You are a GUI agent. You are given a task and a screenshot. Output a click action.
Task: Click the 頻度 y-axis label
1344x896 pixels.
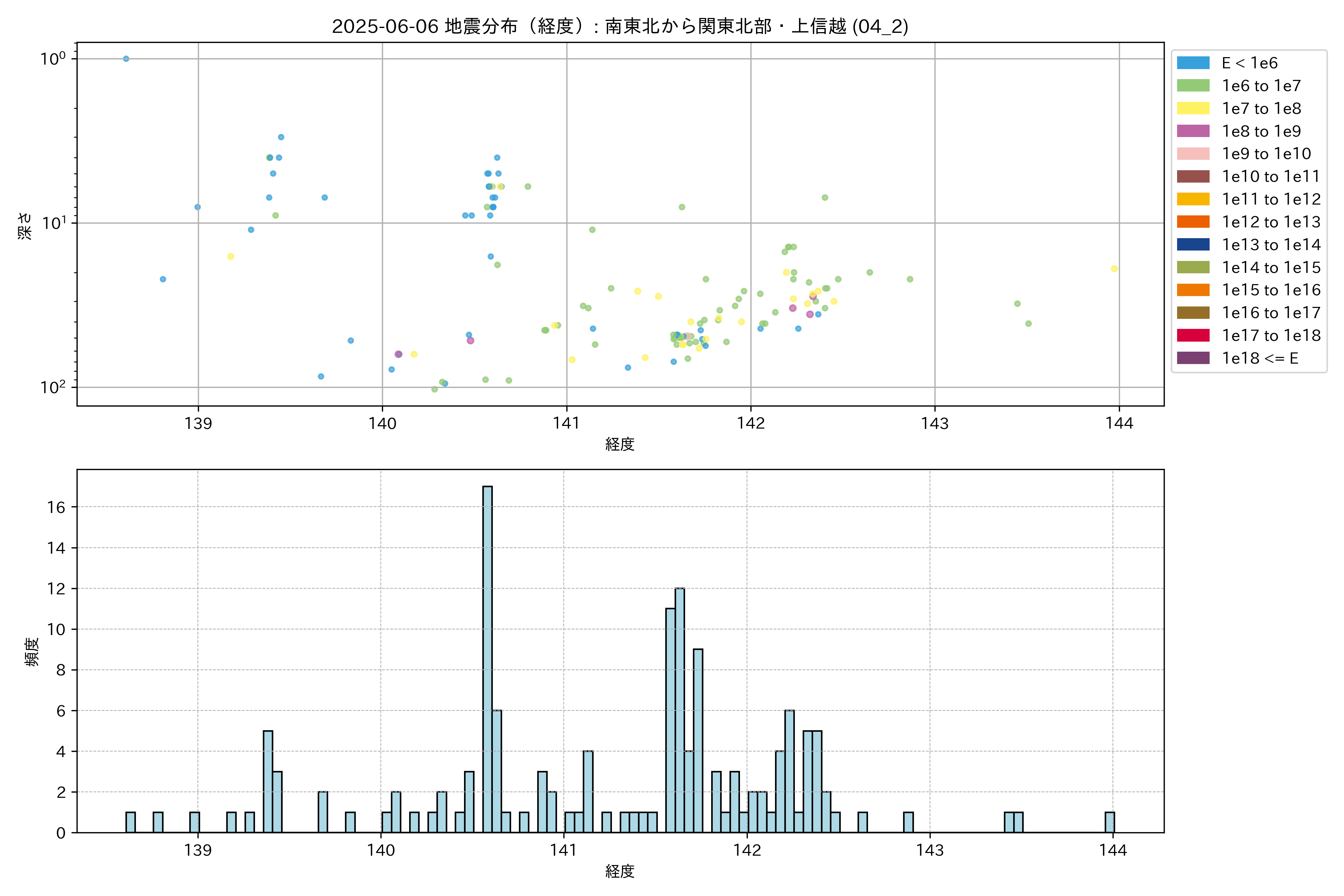click(x=32, y=651)
